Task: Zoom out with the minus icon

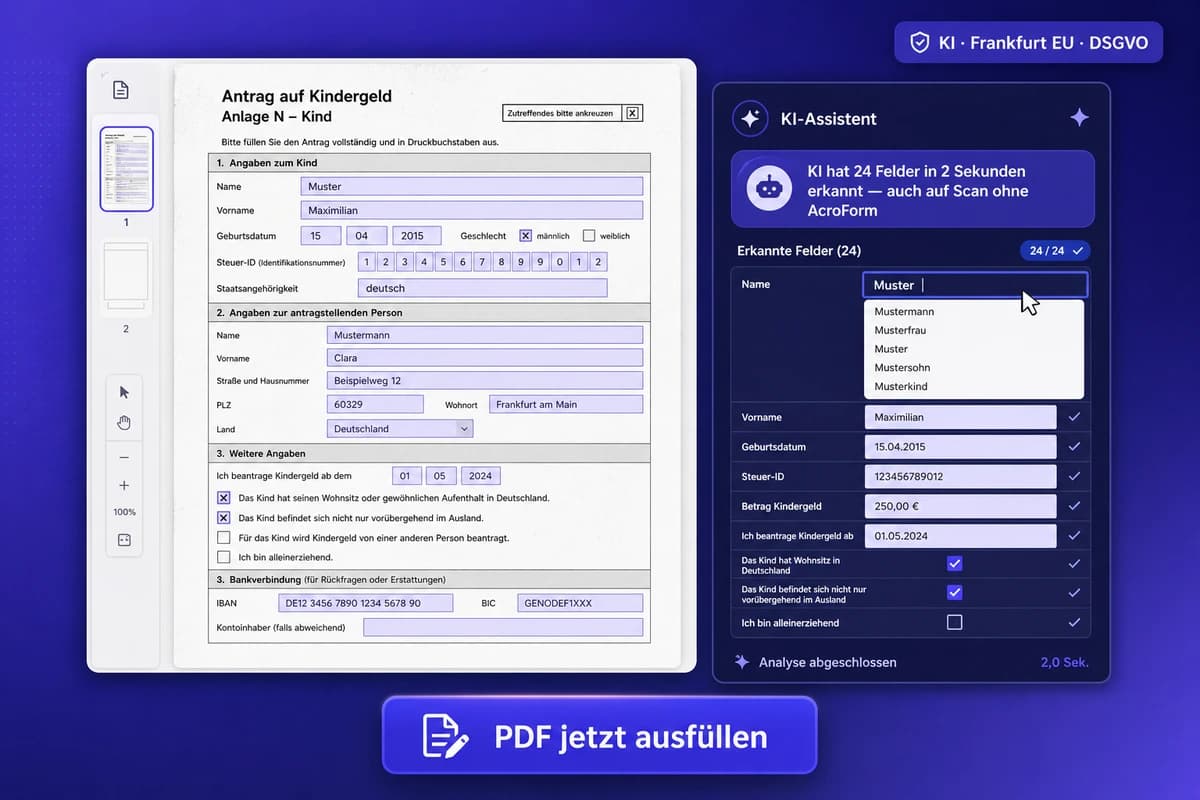Action: click(124, 457)
